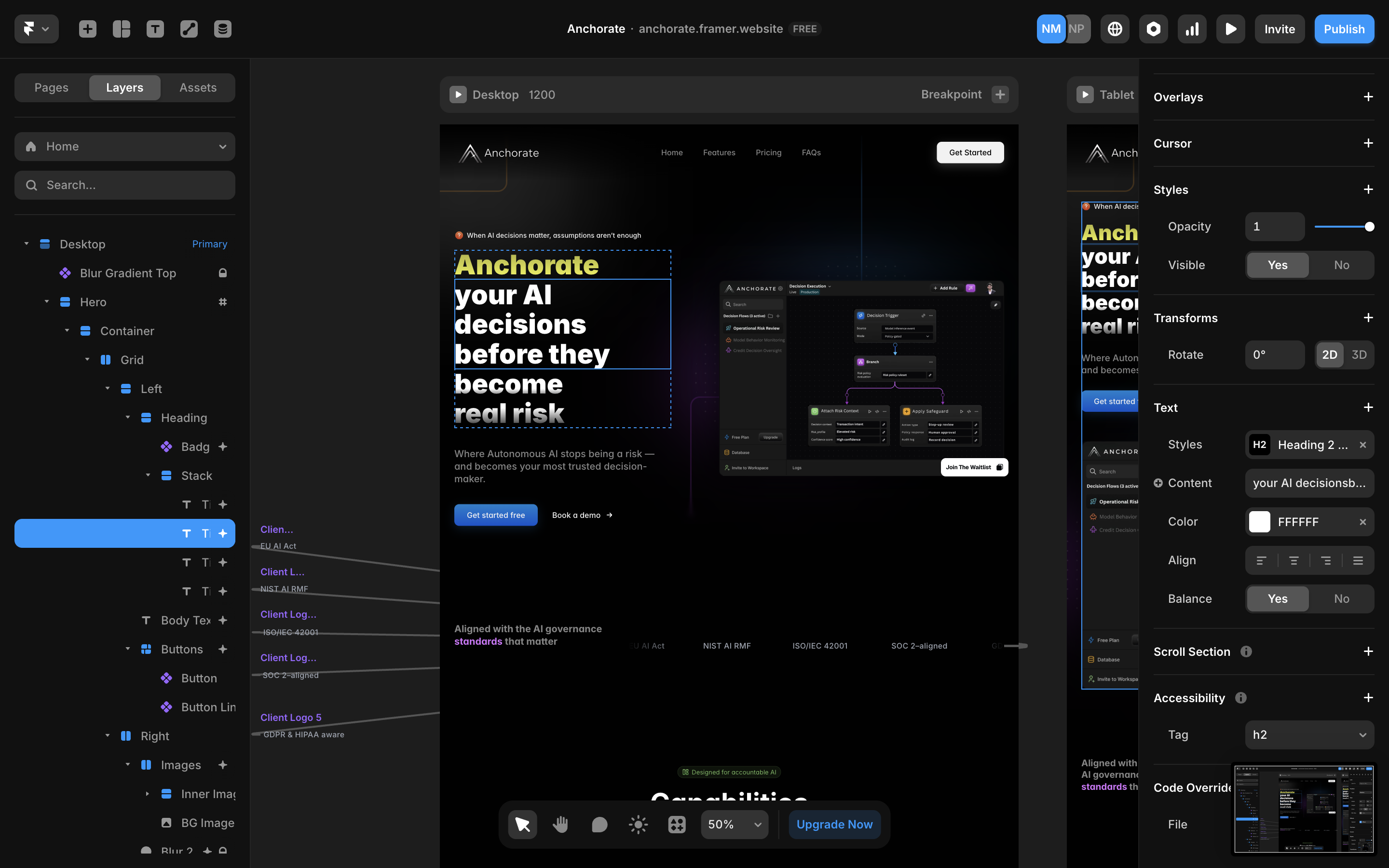Open the 50% zoom level dropdown
The height and width of the screenshot is (868, 1389).
[734, 825]
